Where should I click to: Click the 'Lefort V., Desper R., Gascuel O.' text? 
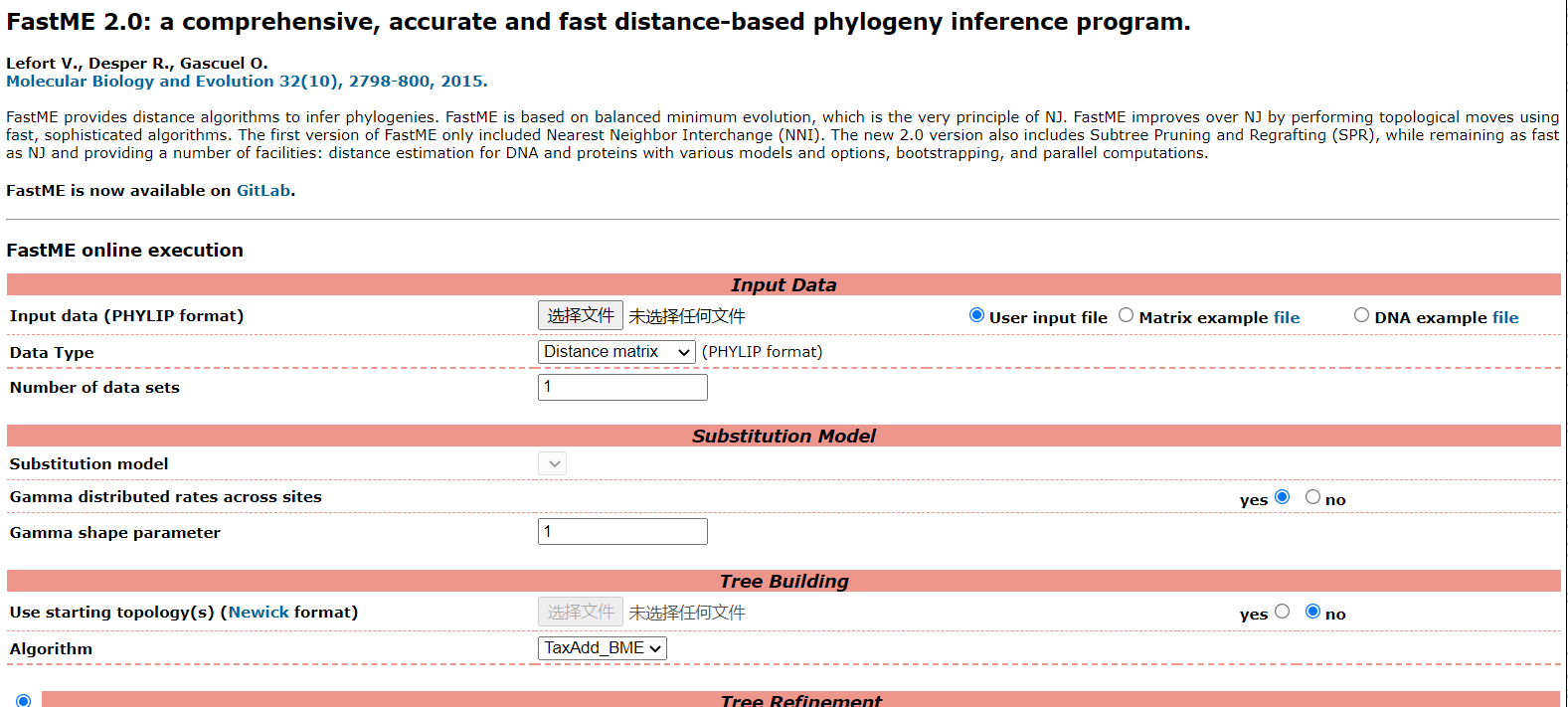[137, 64]
